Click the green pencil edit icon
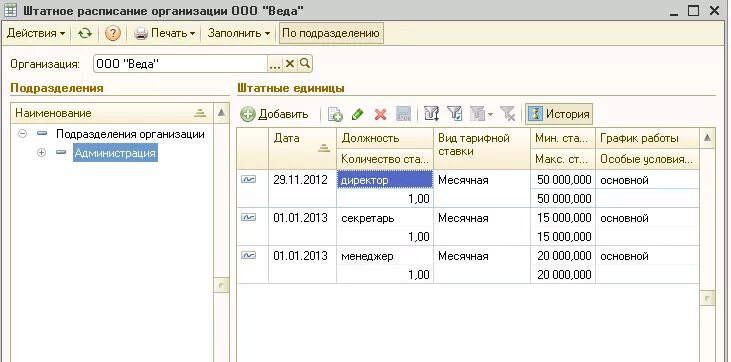This screenshot has height=362, width=731. click(x=358, y=114)
